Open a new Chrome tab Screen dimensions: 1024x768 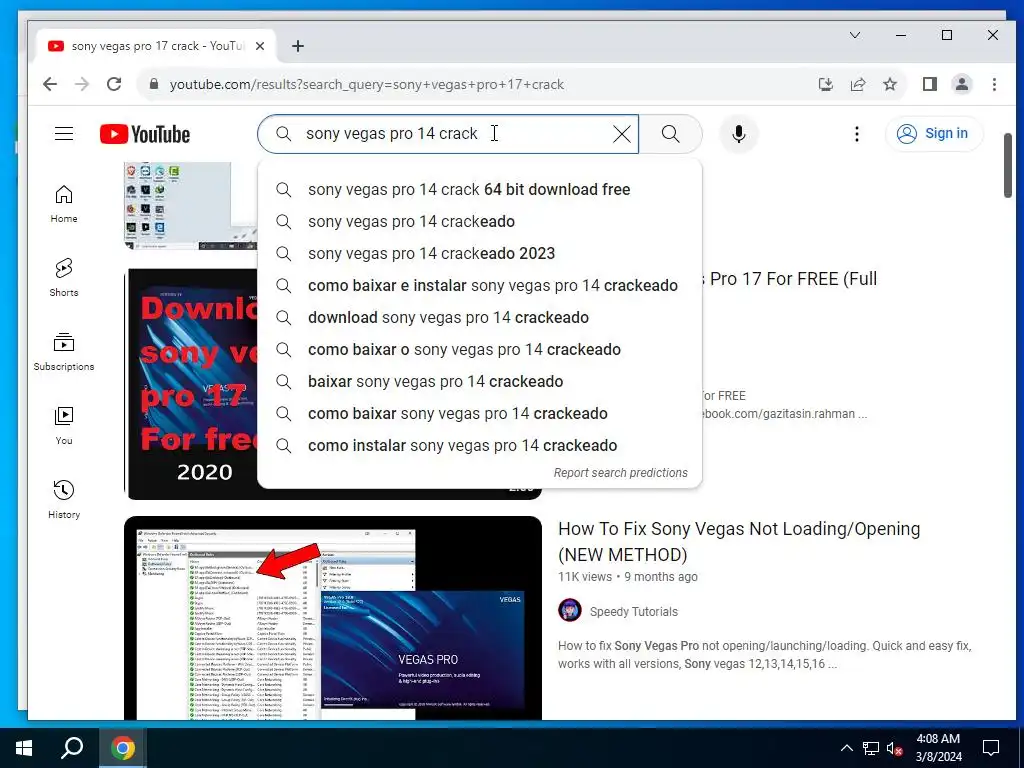pos(298,46)
